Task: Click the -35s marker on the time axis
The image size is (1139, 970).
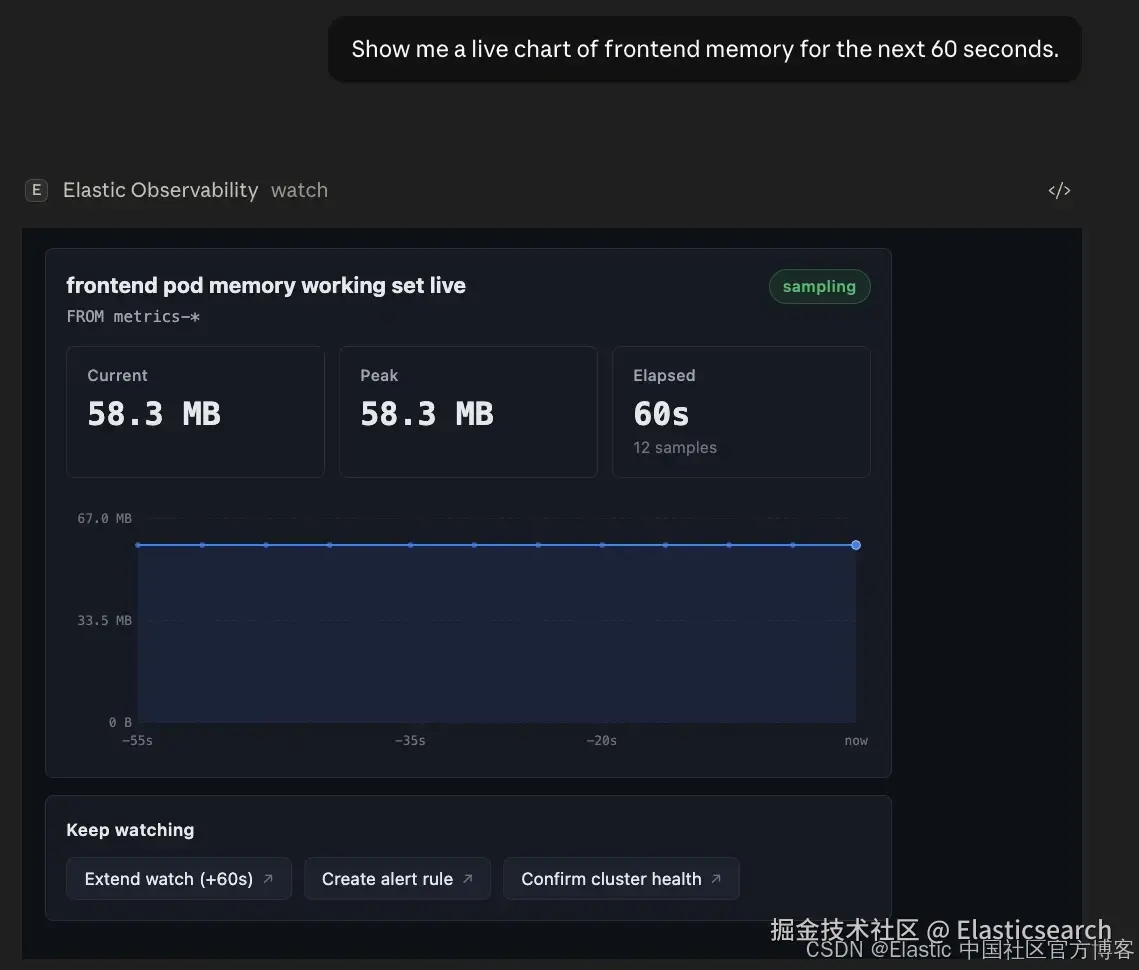Action: [410, 741]
